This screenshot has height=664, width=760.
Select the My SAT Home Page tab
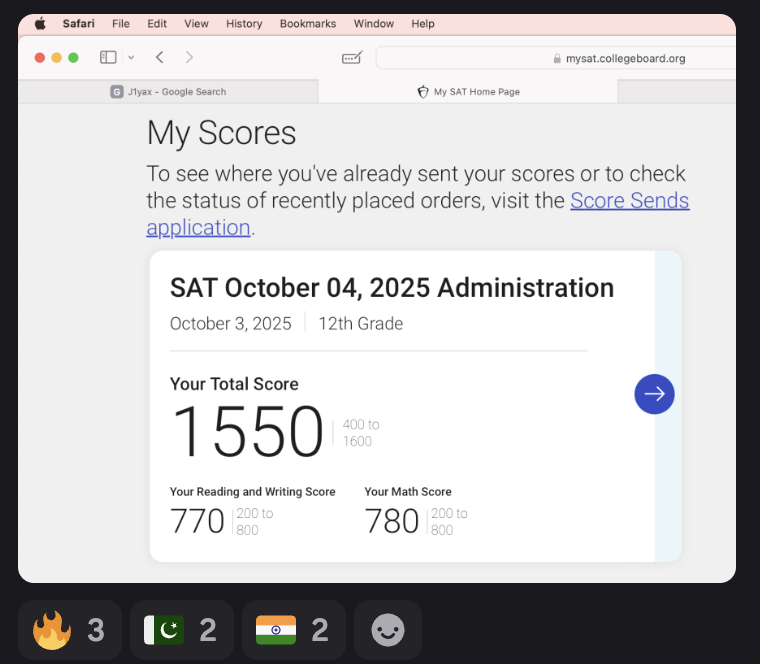pyautogui.click(x=468, y=92)
